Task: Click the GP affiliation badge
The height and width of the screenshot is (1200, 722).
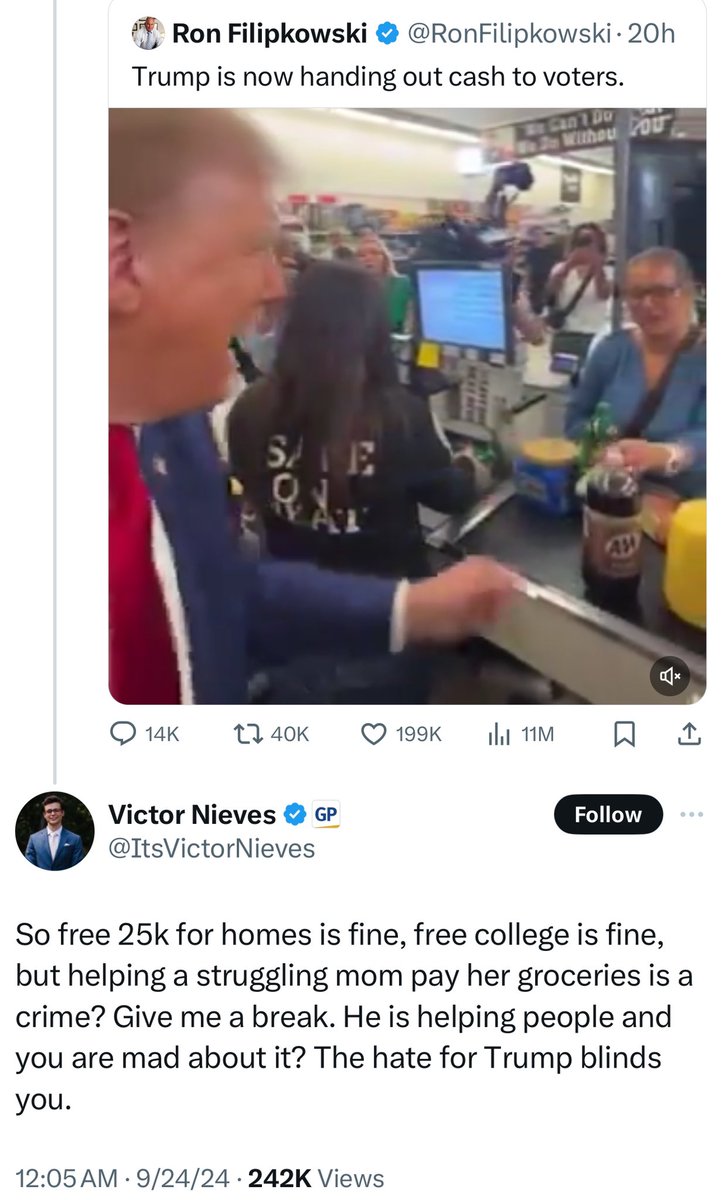Action: pyautogui.click(x=326, y=815)
